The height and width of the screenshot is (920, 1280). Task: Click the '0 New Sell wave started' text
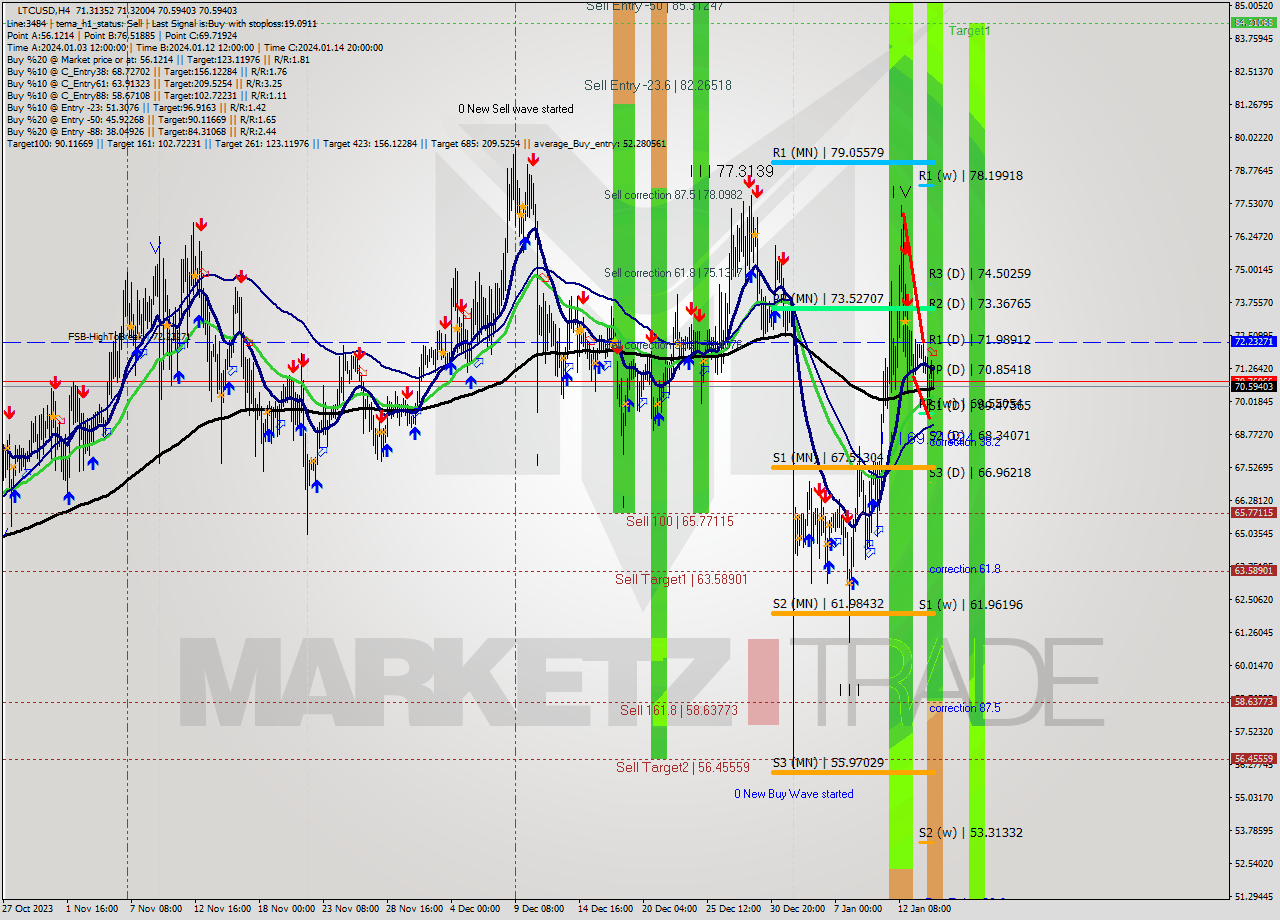(x=516, y=109)
